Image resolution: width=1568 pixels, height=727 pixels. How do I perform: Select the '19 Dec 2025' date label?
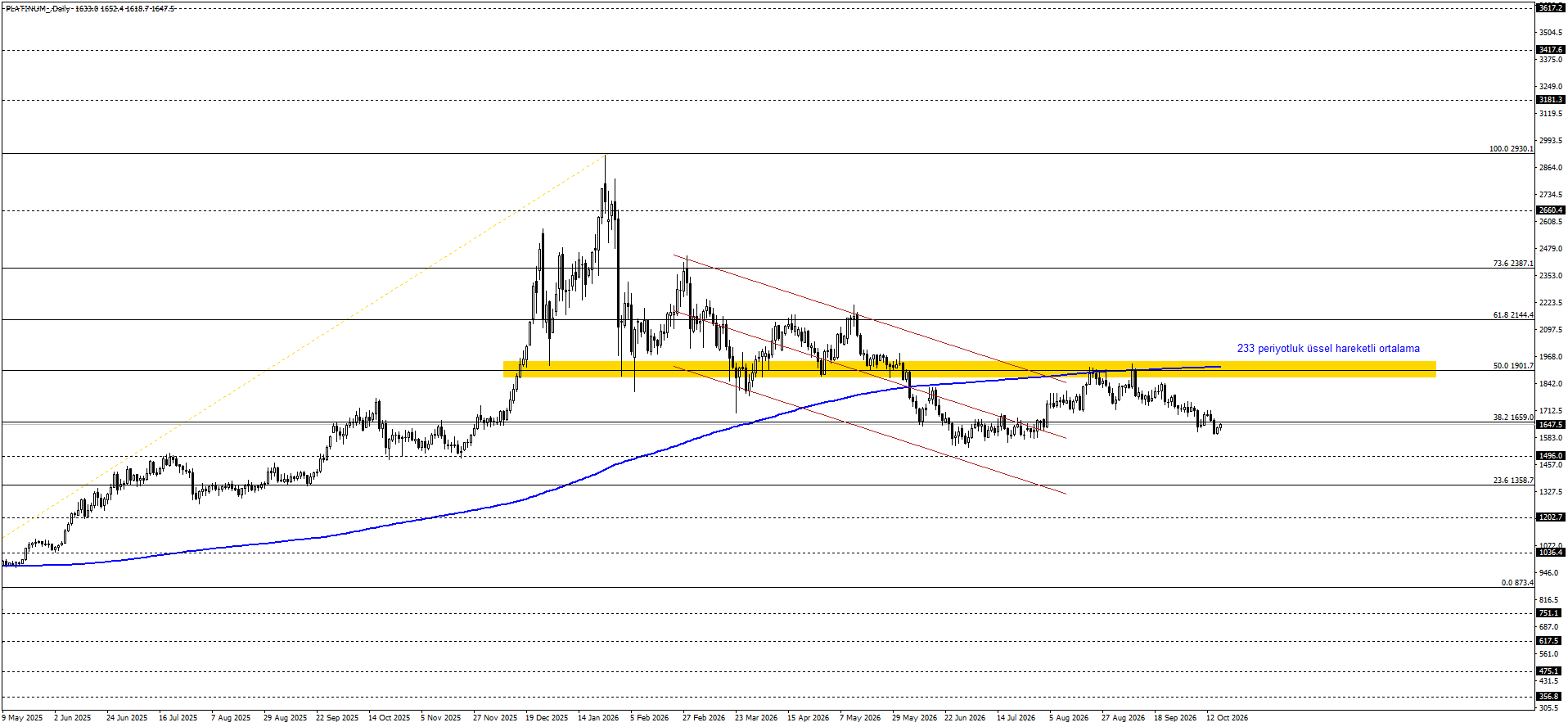546,718
